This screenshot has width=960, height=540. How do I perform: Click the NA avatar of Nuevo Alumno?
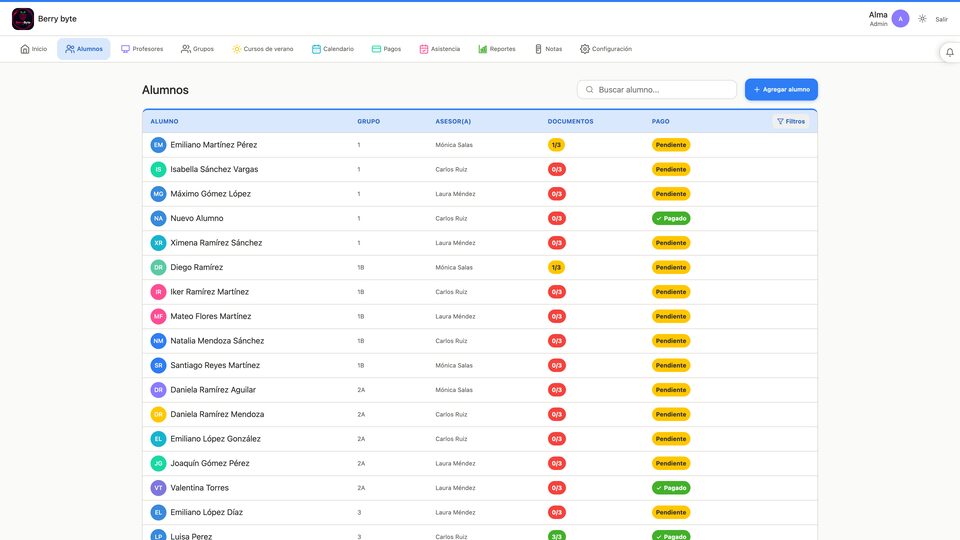[x=159, y=219]
